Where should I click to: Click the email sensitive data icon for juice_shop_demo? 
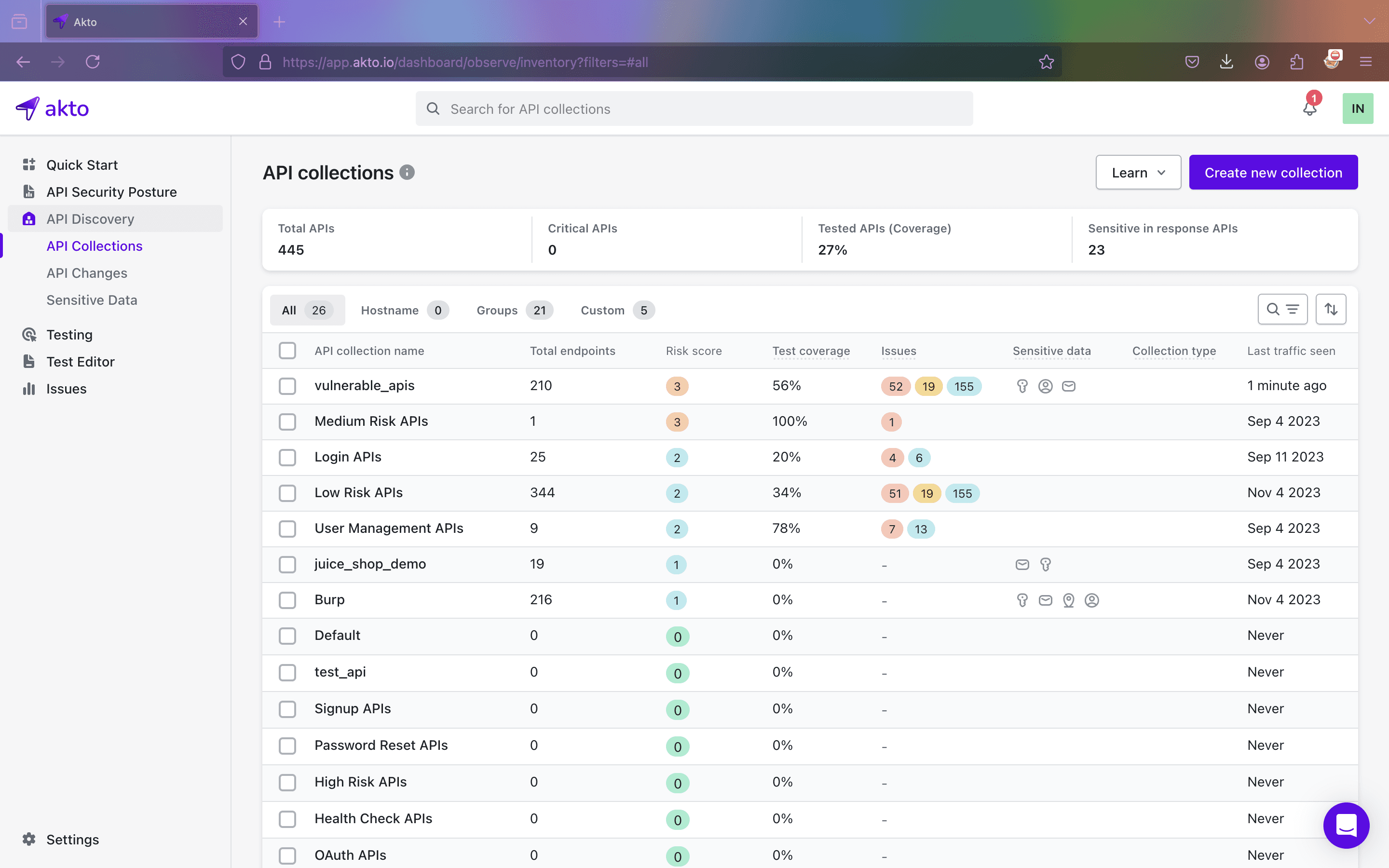point(1022,564)
